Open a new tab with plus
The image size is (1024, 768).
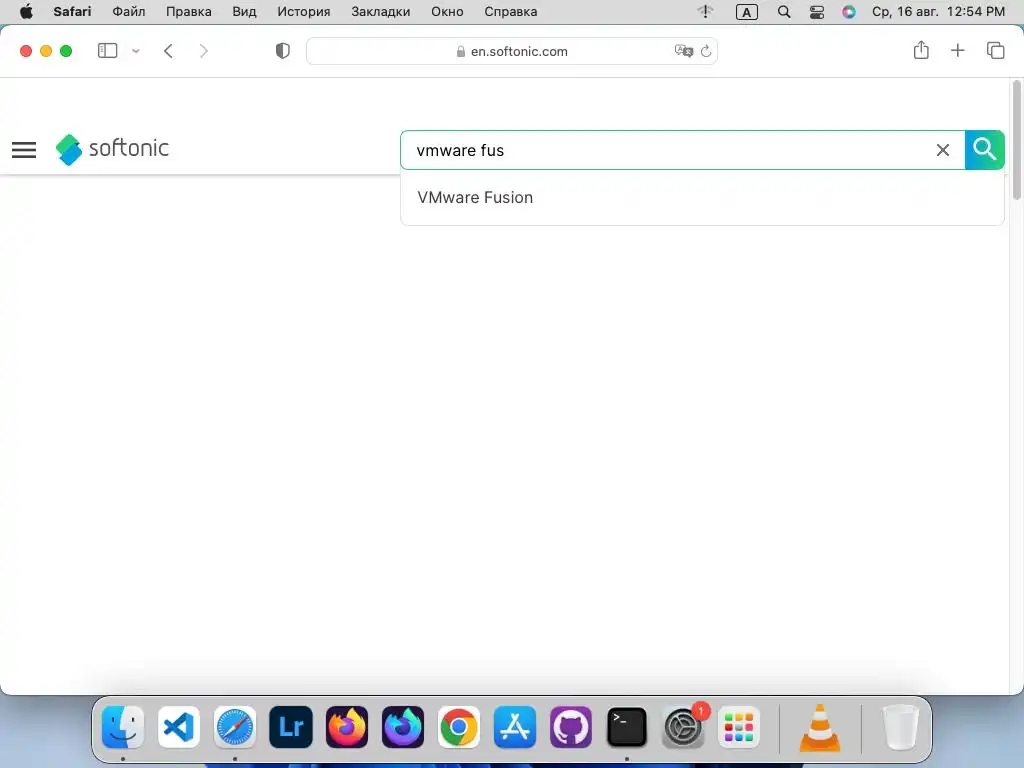[x=957, y=50]
